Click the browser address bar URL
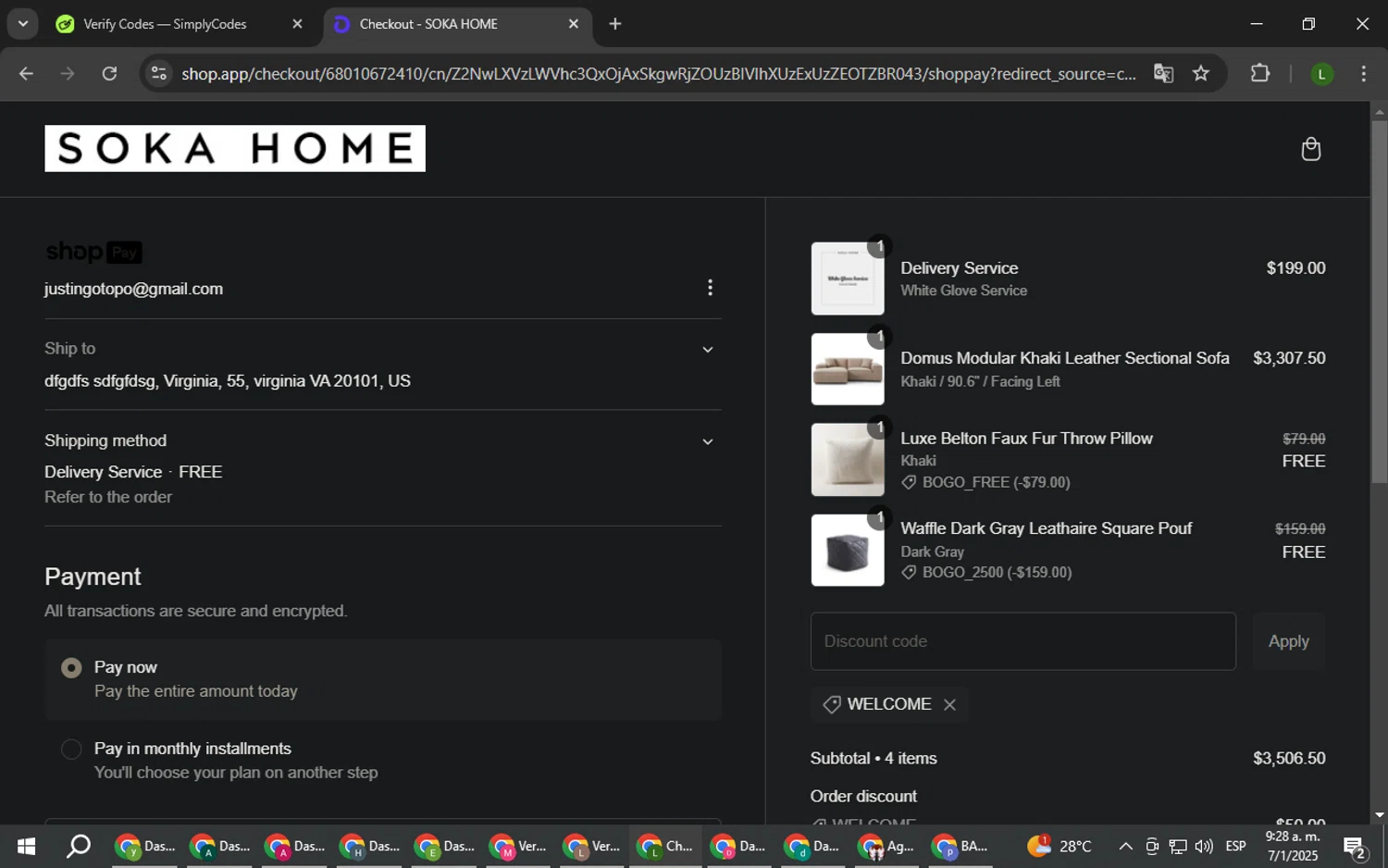 point(658,73)
